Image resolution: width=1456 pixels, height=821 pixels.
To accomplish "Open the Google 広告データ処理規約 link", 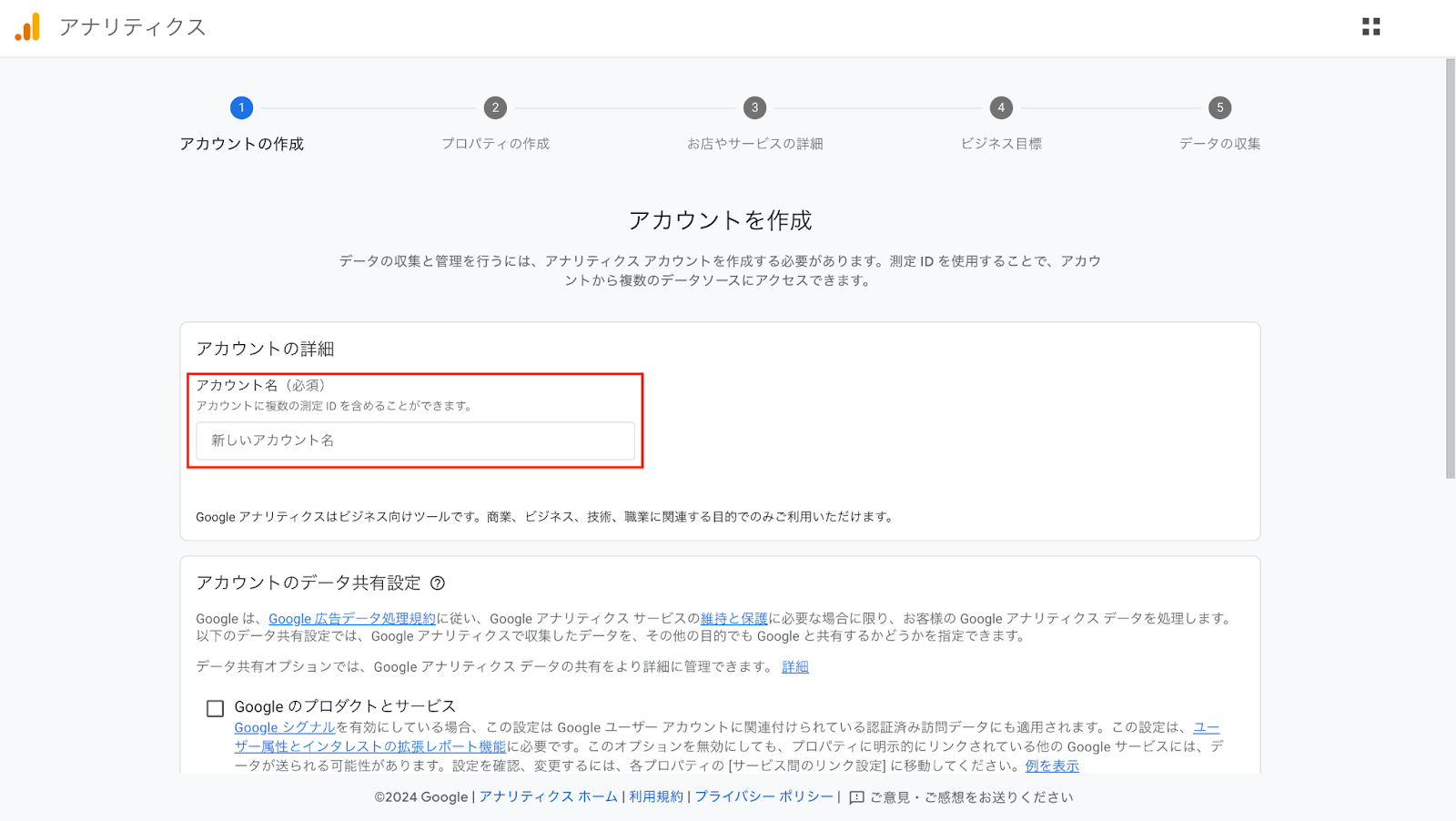I will pos(352,619).
